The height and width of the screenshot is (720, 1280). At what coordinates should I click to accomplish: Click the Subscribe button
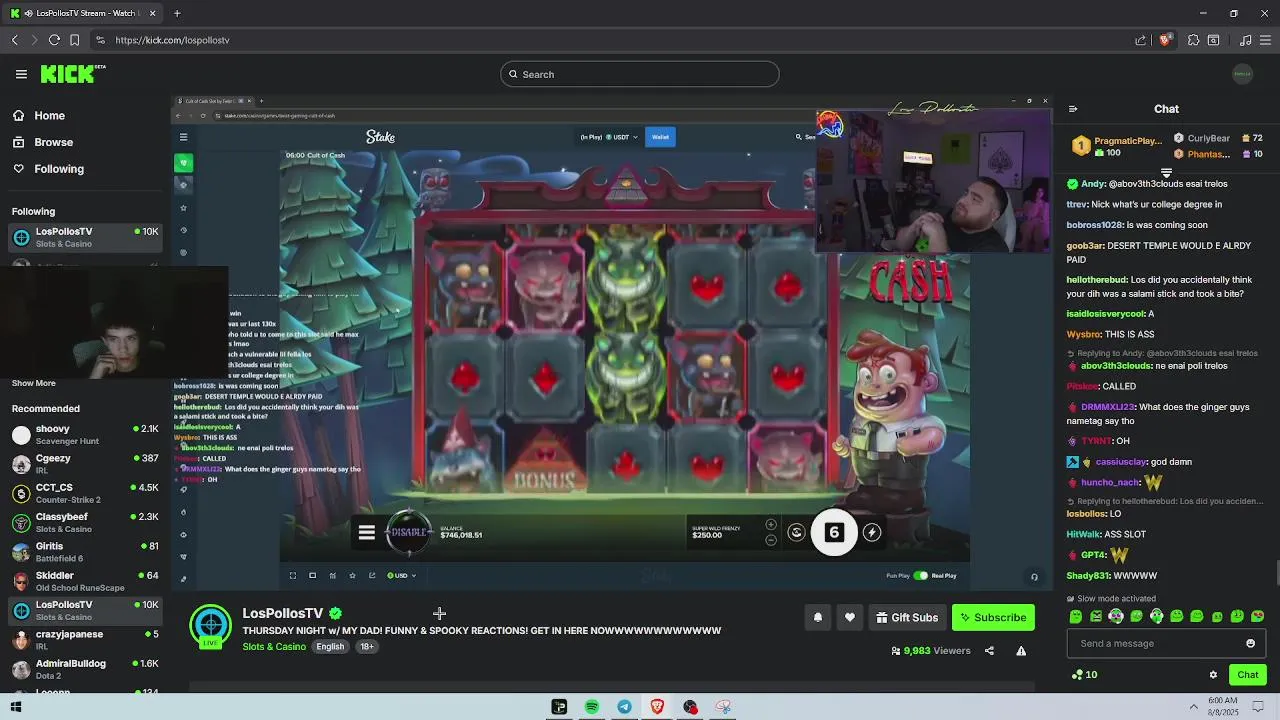pyautogui.click(x=993, y=618)
